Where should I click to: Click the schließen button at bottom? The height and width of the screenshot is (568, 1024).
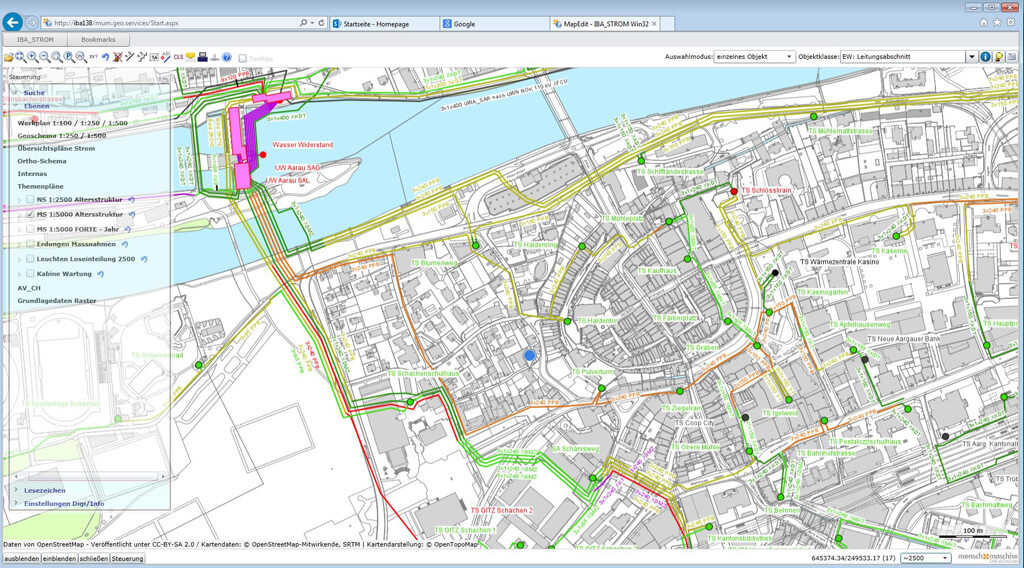(x=93, y=558)
